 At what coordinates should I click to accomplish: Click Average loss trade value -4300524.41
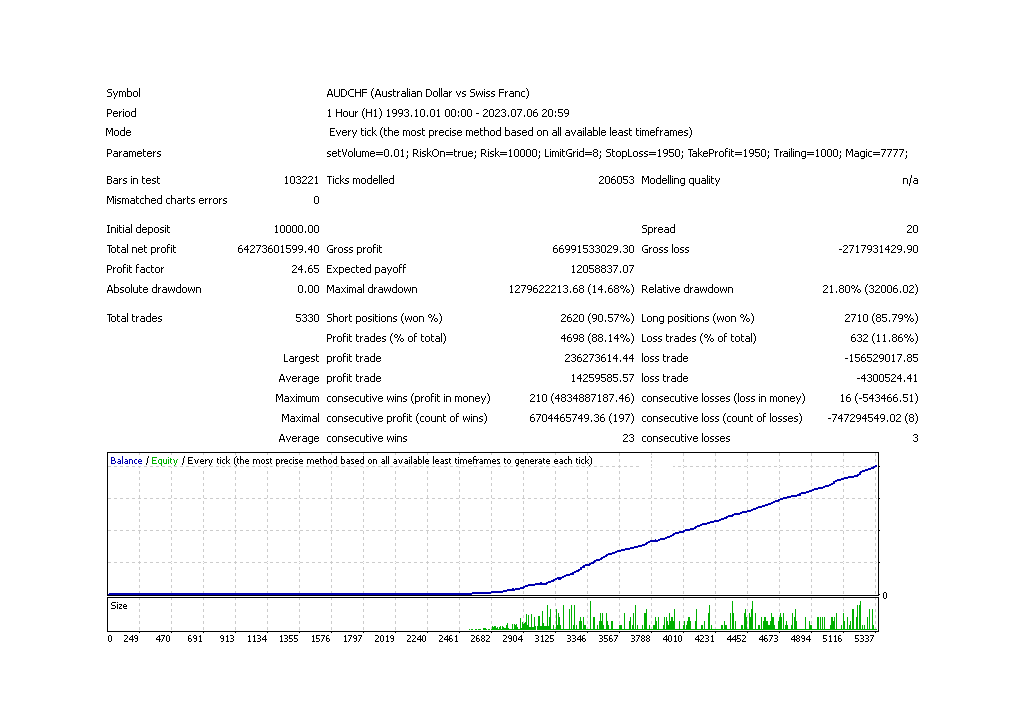tap(887, 378)
